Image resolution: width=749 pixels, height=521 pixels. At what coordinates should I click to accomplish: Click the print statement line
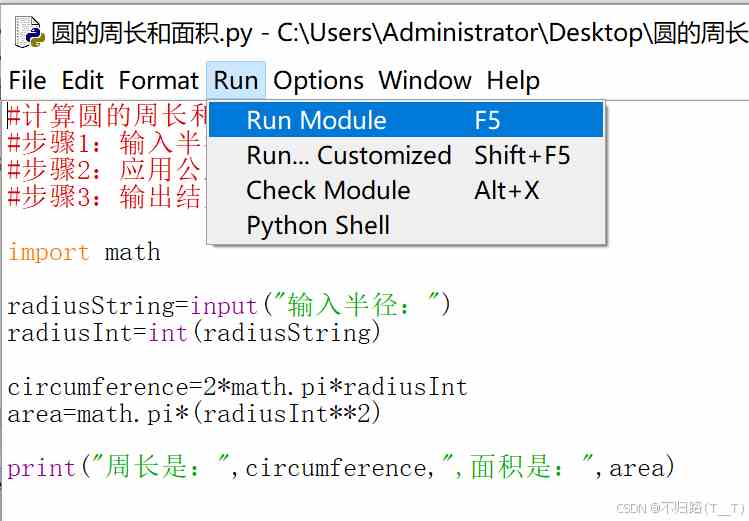tap(341, 467)
